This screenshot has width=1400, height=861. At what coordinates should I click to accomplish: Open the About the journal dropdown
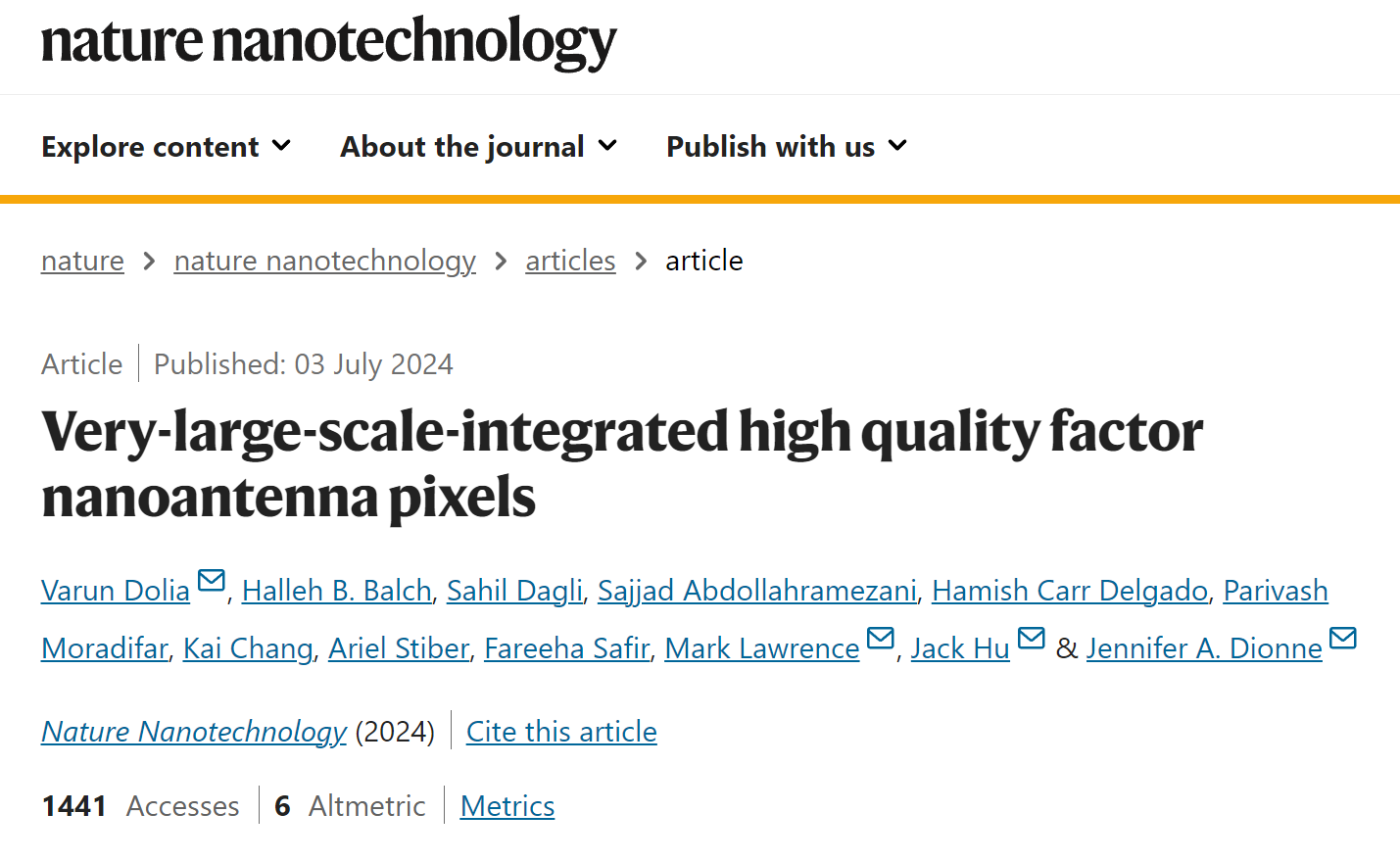(x=479, y=147)
